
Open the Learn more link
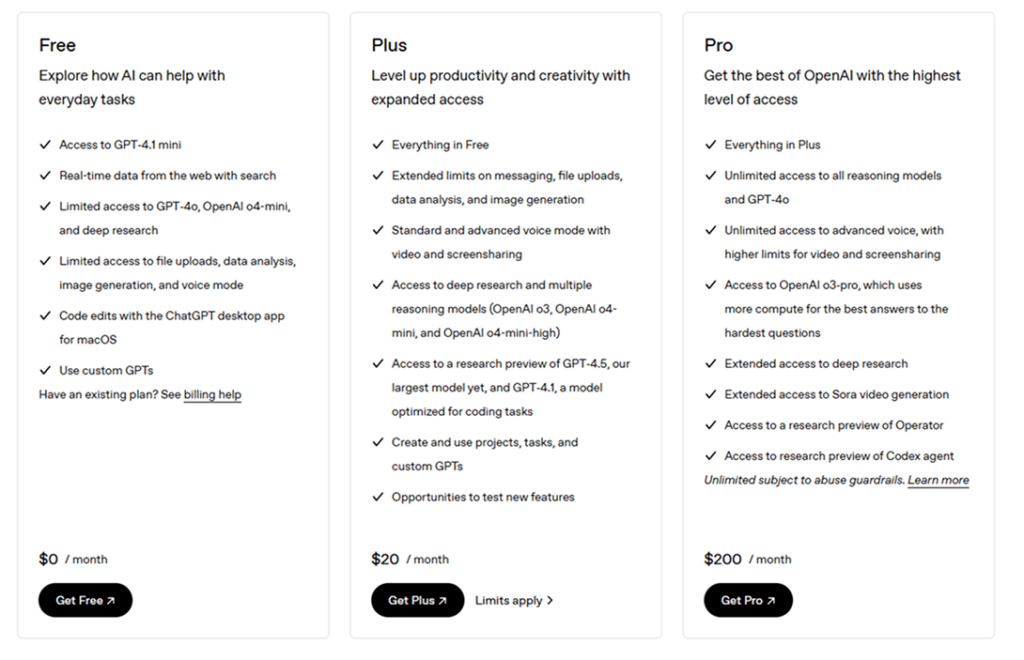click(x=938, y=480)
